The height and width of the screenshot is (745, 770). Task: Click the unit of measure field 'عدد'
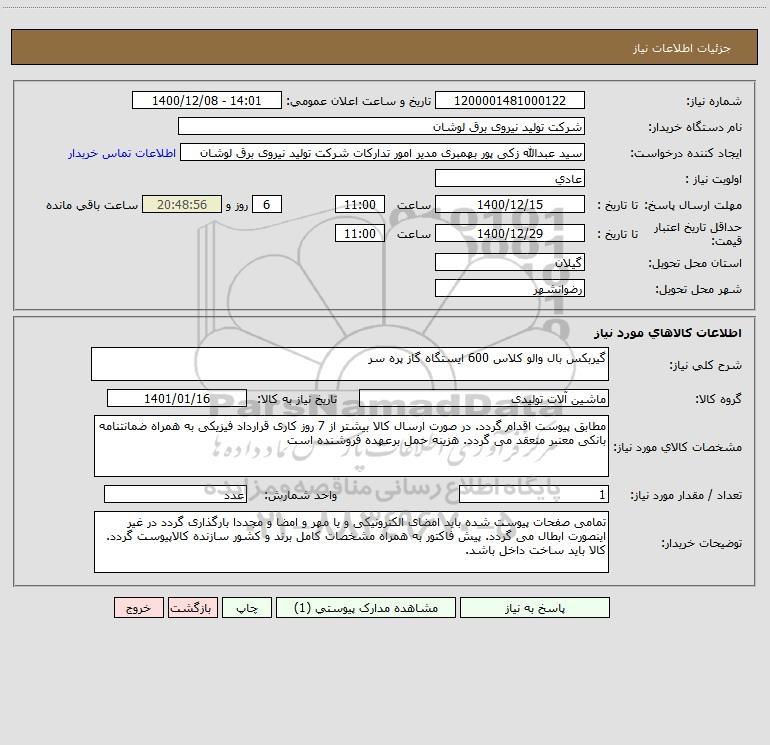coord(175,494)
